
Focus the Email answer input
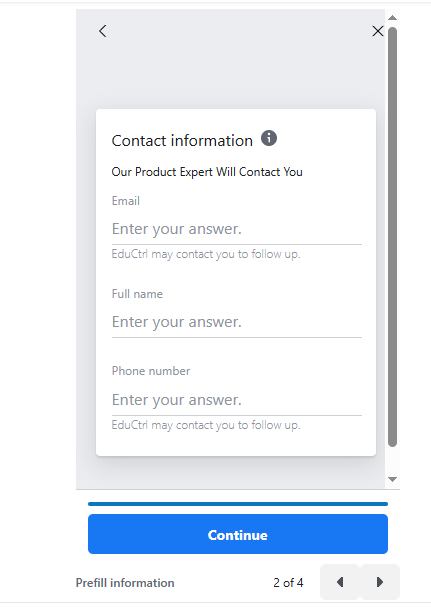pos(237,229)
